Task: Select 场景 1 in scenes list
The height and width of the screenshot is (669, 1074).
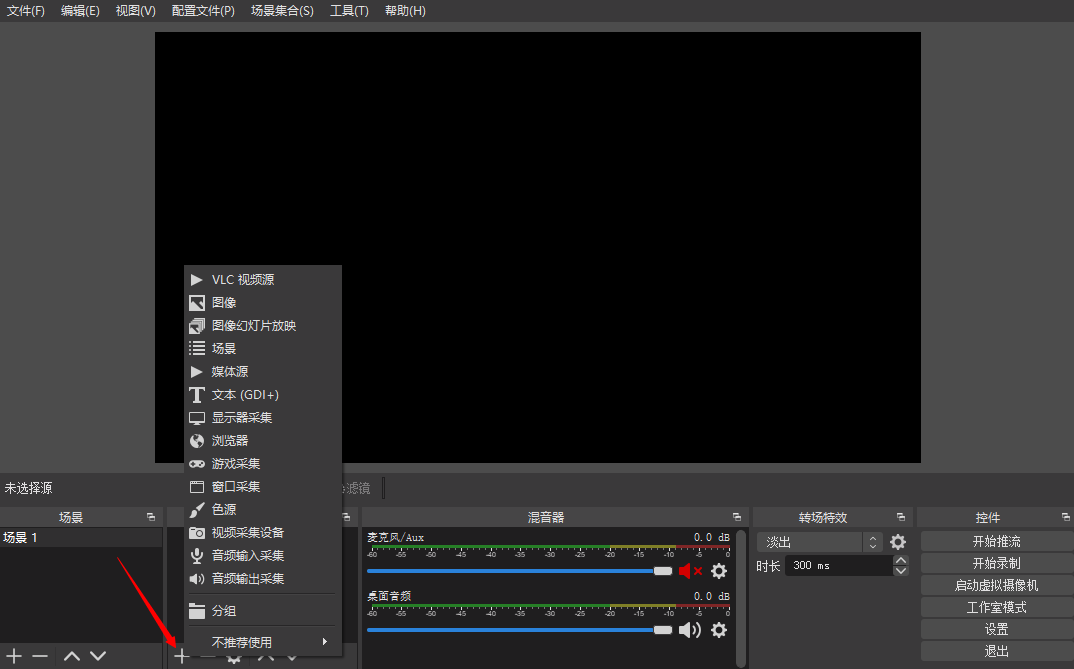Action: coord(81,538)
